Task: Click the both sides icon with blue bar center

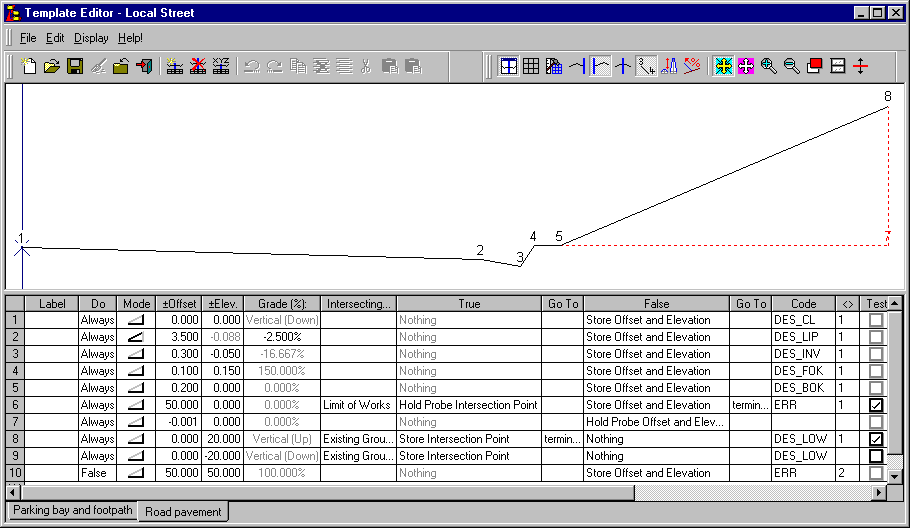Action: click(623, 66)
